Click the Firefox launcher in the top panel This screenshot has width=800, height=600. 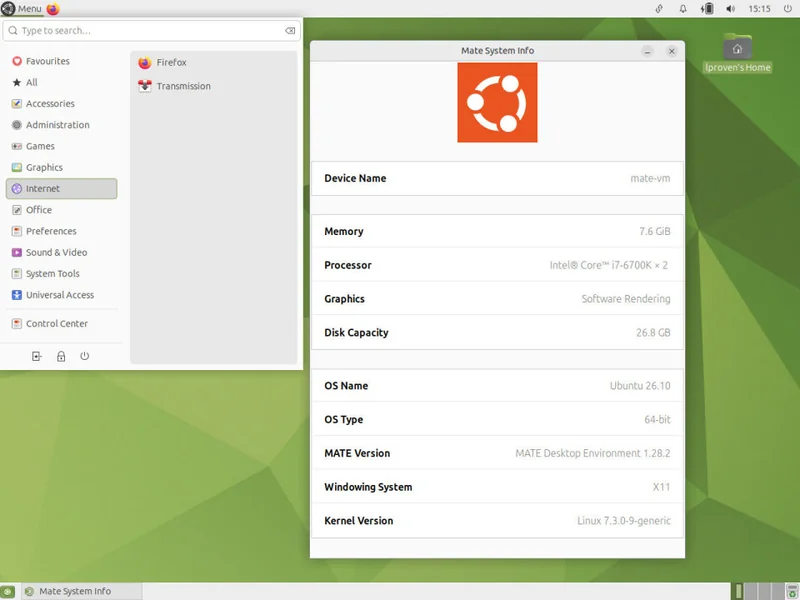click(53, 9)
